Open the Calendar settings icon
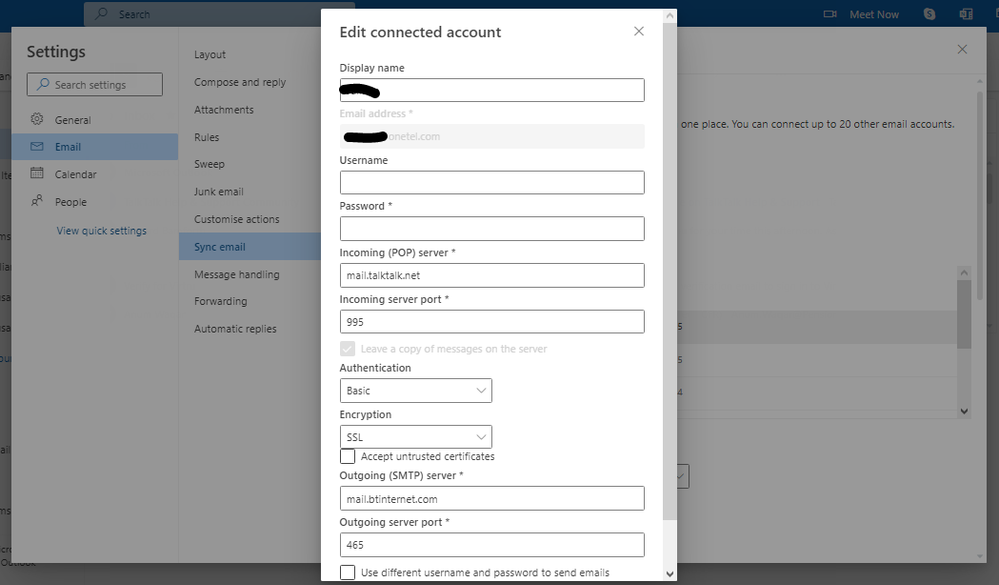Screen dimensions: 999x585 pyautogui.click(x=37, y=173)
